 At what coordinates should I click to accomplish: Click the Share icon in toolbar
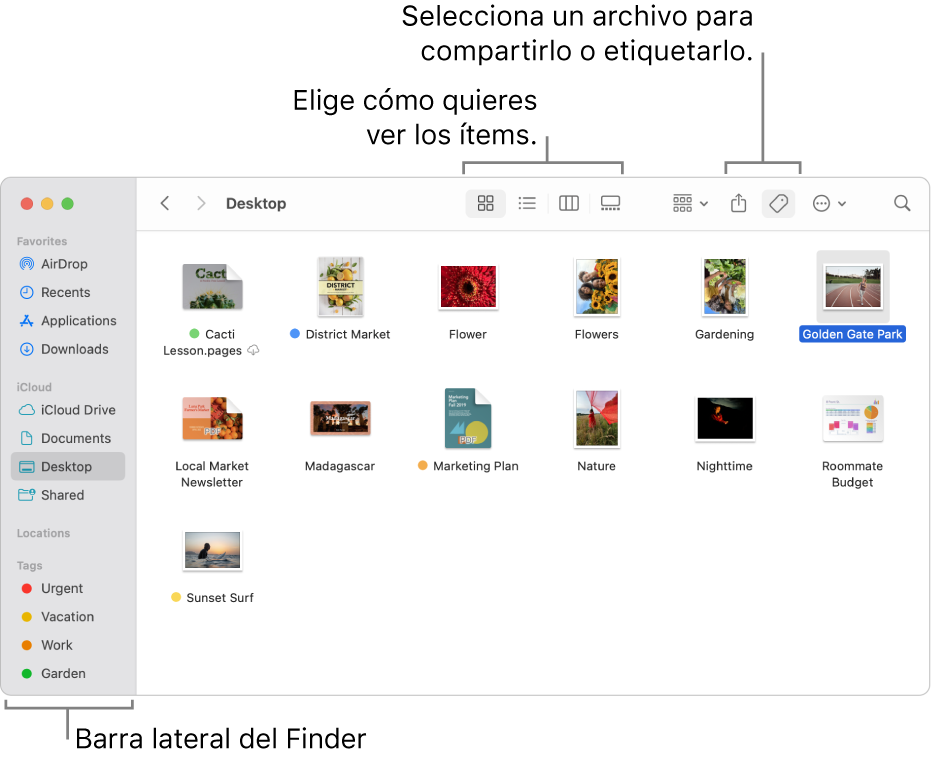tap(738, 204)
